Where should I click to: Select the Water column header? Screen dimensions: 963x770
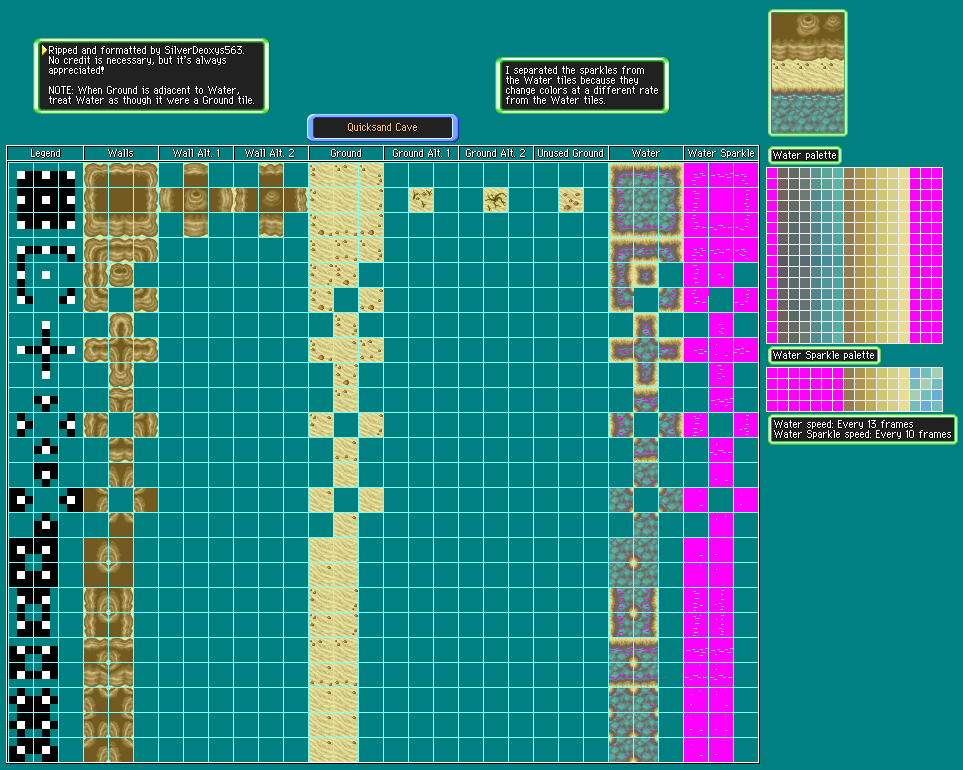click(646, 153)
